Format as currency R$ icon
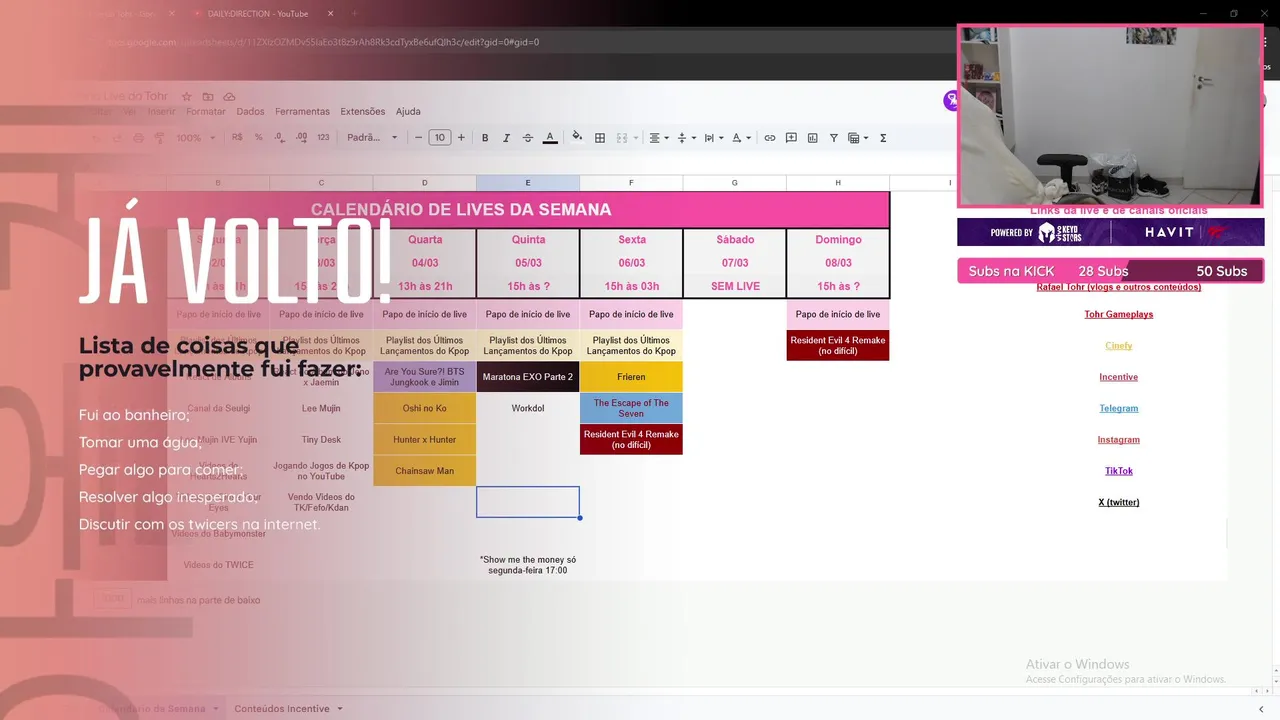Screen dimensions: 1280x720 click(x=237, y=138)
